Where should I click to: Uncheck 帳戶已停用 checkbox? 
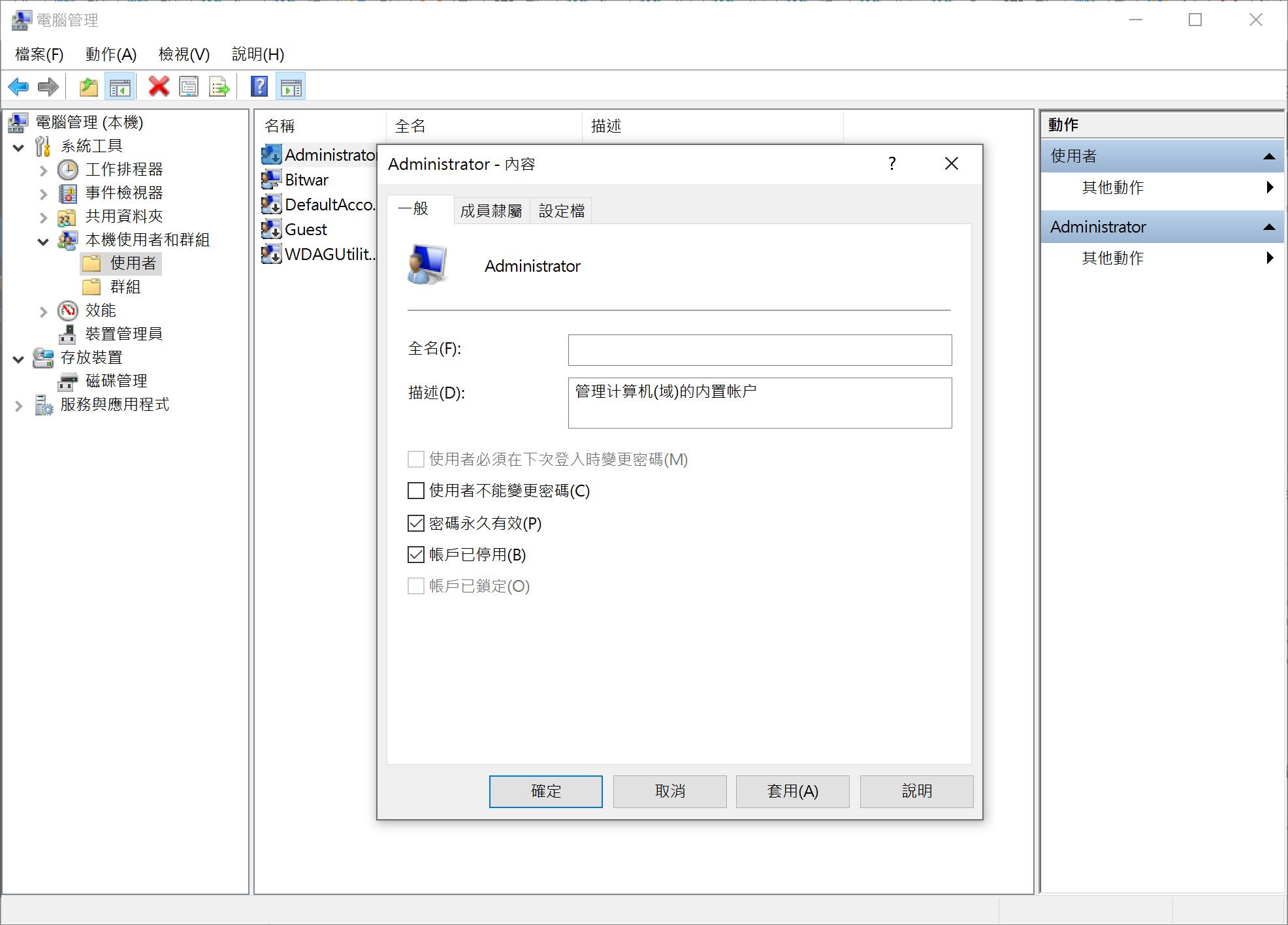point(415,555)
